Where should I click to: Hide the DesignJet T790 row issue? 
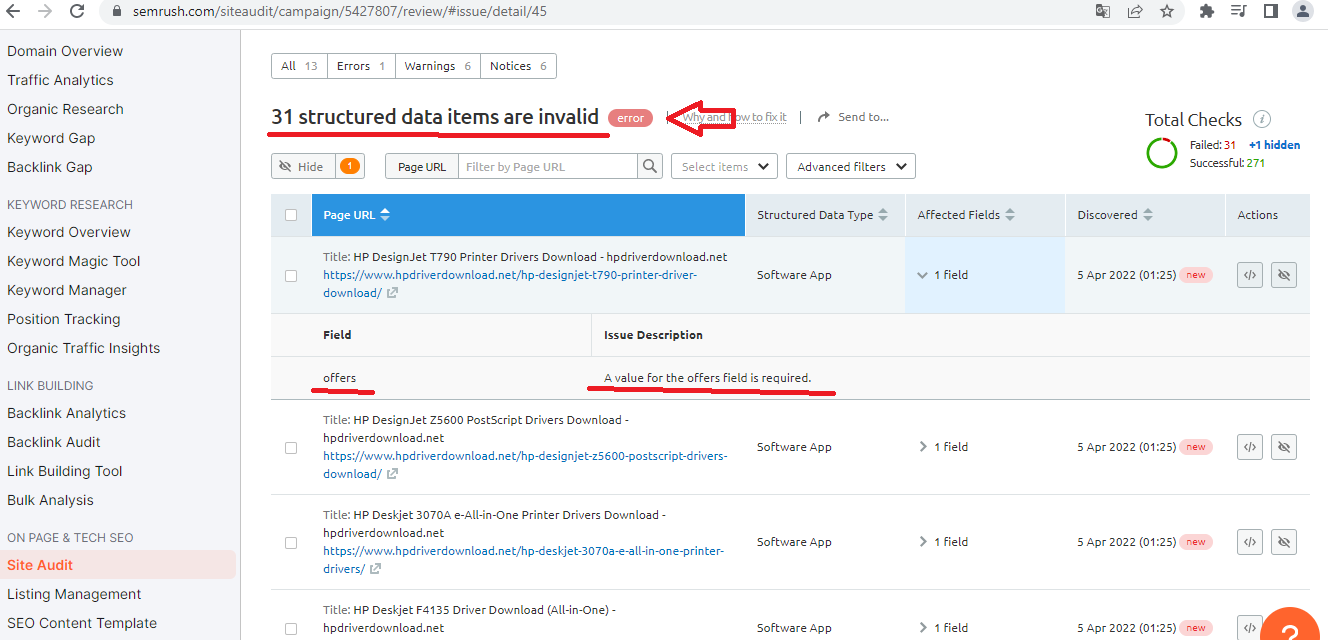(1284, 275)
